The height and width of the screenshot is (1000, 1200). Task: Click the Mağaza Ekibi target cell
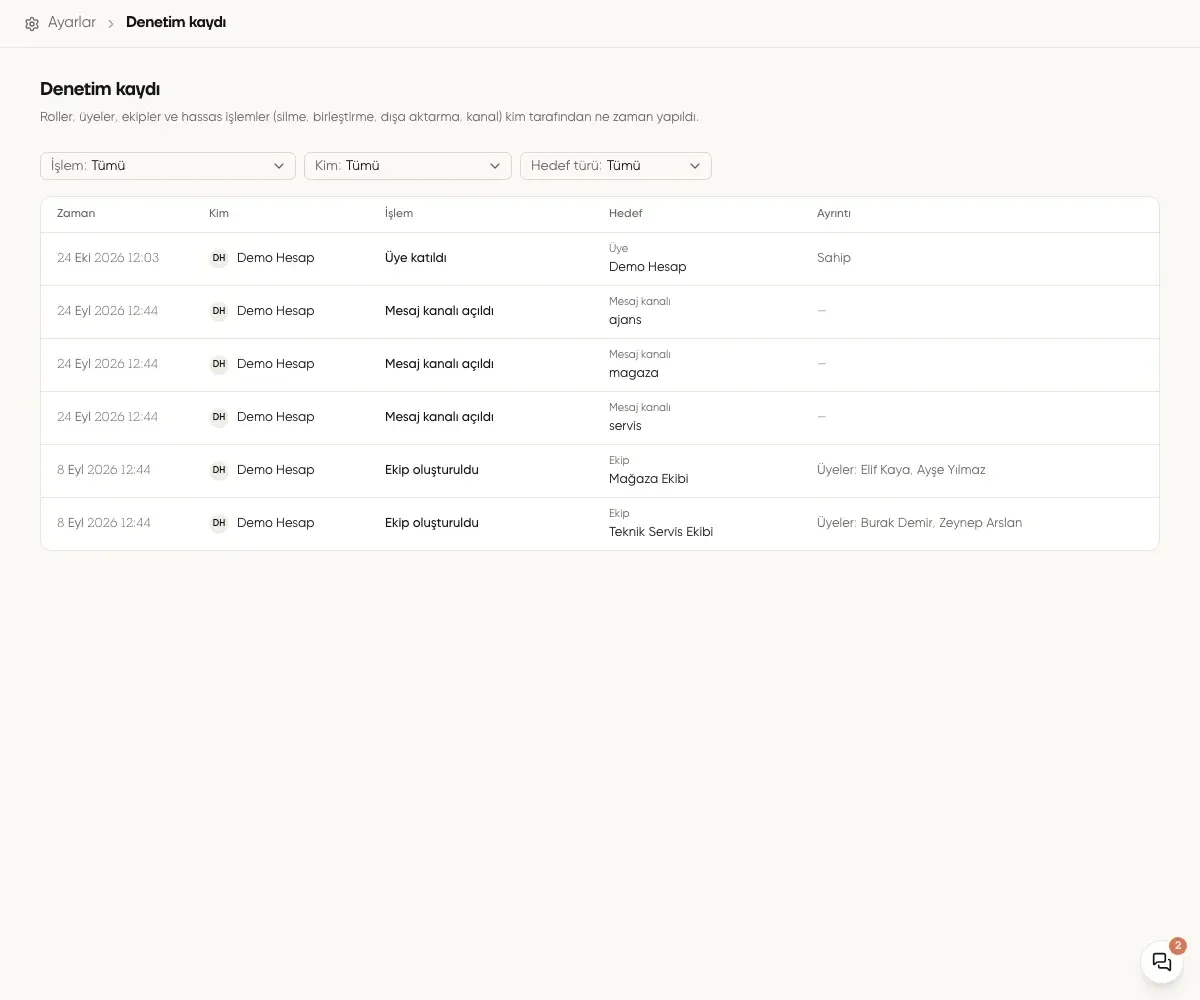pyautogui.click(x=649, y=479)
